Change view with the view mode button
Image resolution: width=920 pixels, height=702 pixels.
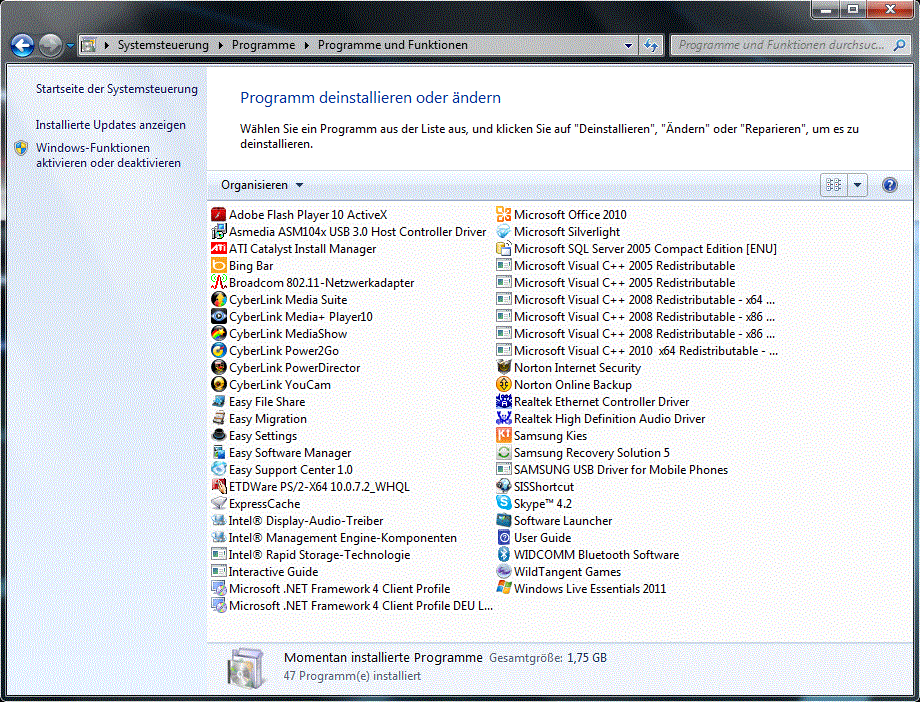[834, 185]
